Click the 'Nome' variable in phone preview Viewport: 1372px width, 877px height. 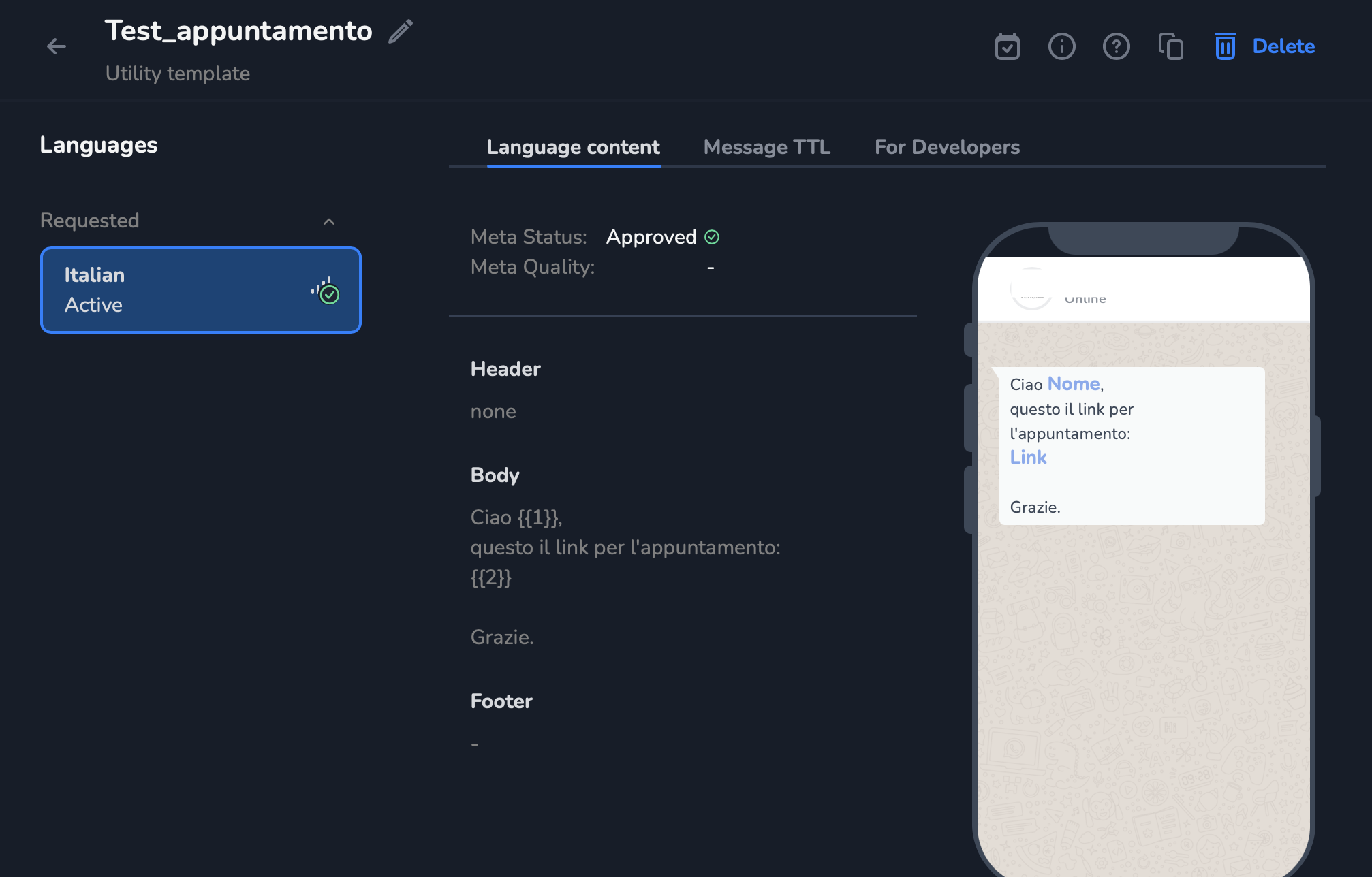click(x=1074, y=384)
